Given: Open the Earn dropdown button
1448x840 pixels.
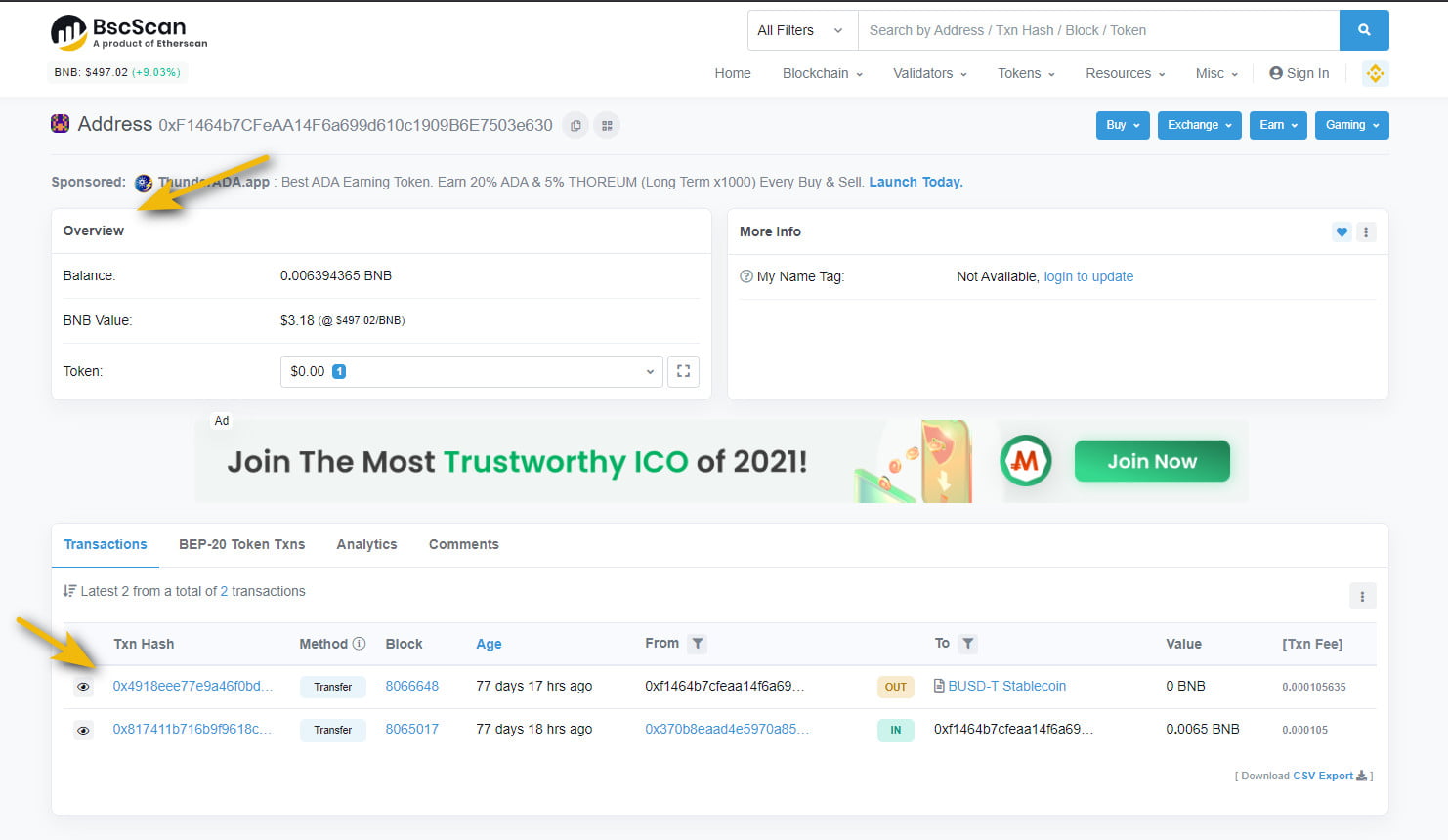Looking at the screenshot, I should click(x=1278, y=125).
